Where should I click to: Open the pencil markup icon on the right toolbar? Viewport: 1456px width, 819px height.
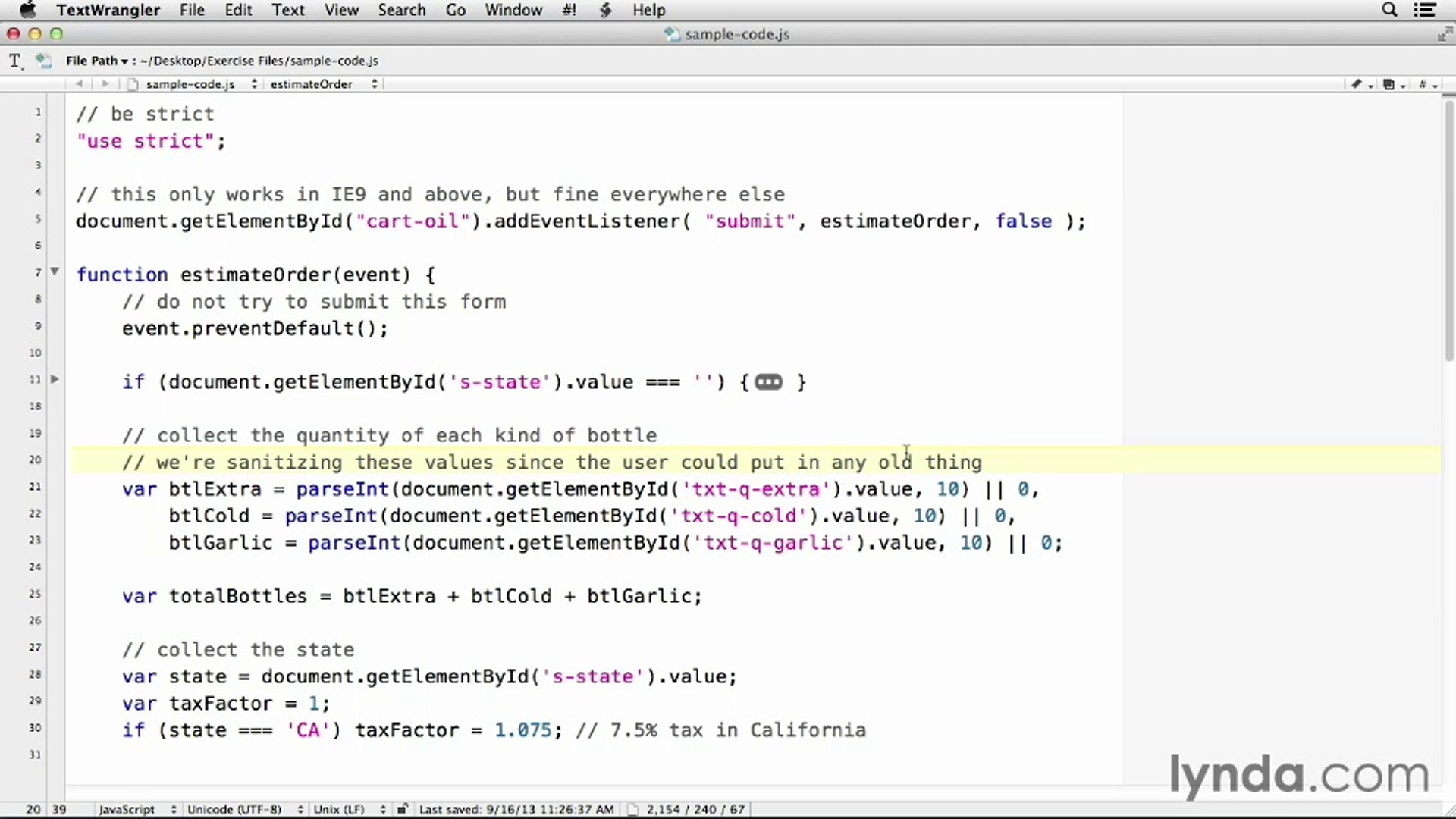[1358, 84]
